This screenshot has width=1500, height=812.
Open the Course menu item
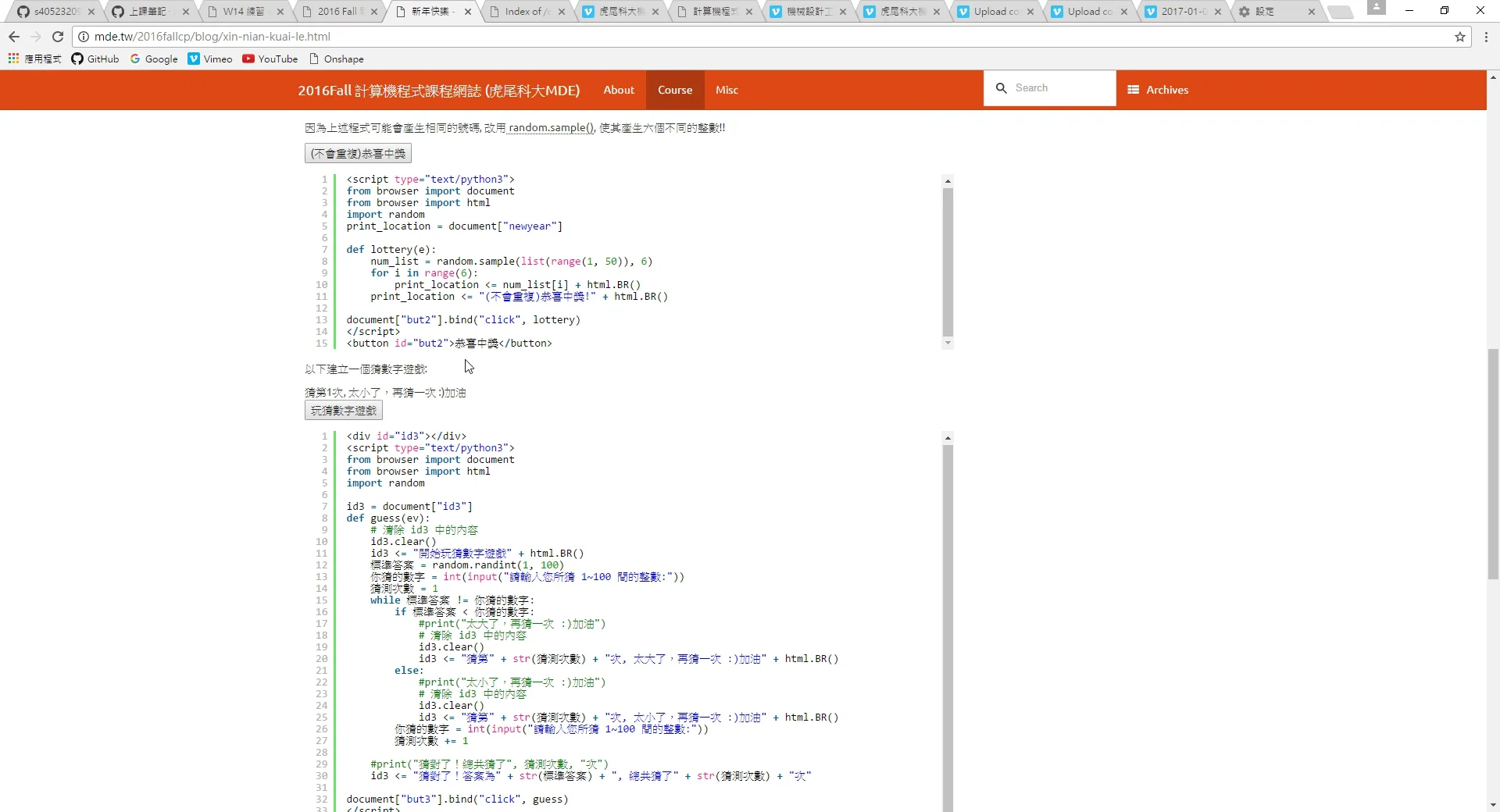click(675, 90)
